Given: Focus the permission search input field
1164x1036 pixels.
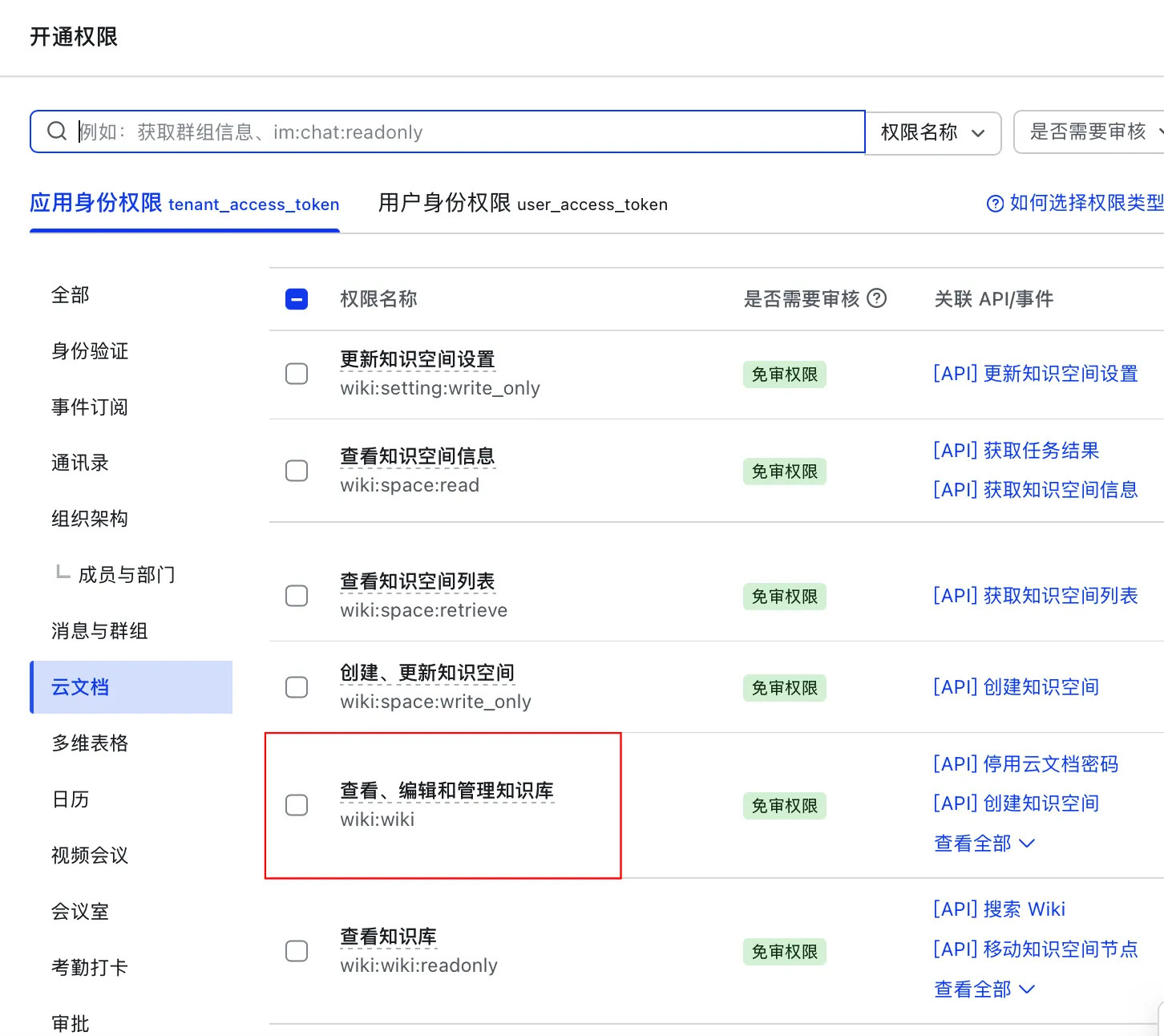Looking at the screenshot, I should 465,132.
